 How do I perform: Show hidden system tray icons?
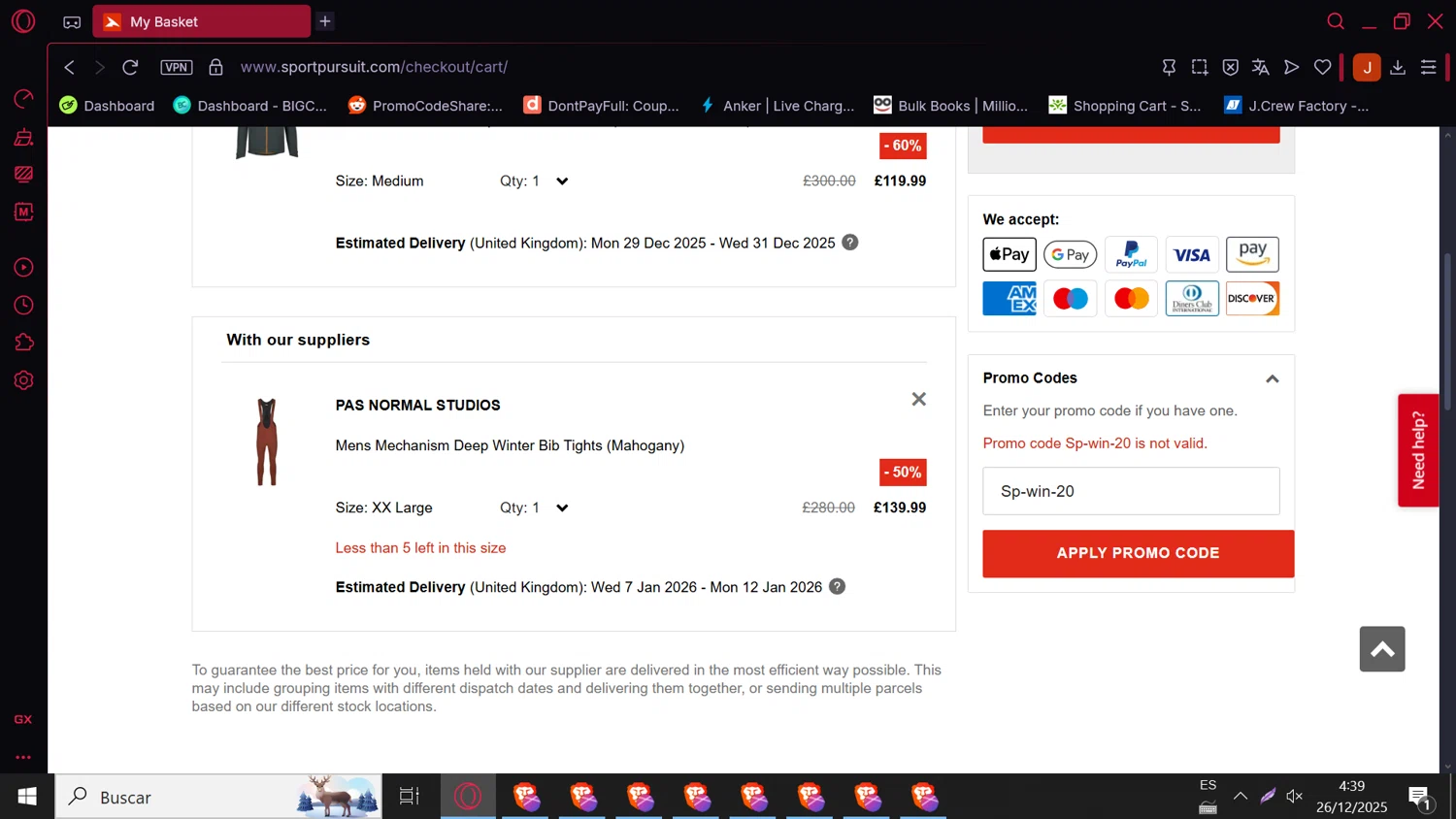click(x=1241, y=797)
